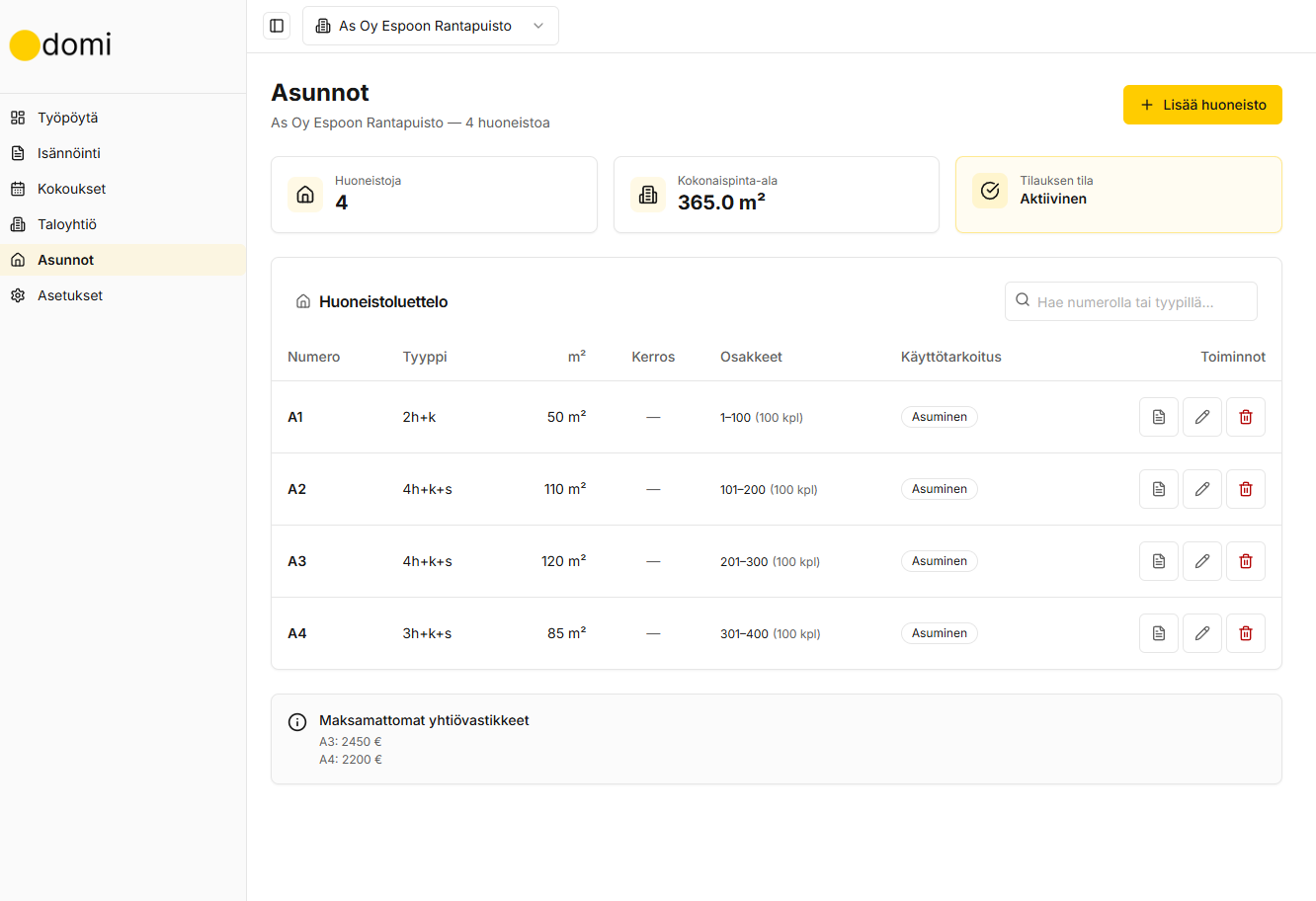
Task: Delete apartment A3 with the trash icon
Action: (1246, 561)
